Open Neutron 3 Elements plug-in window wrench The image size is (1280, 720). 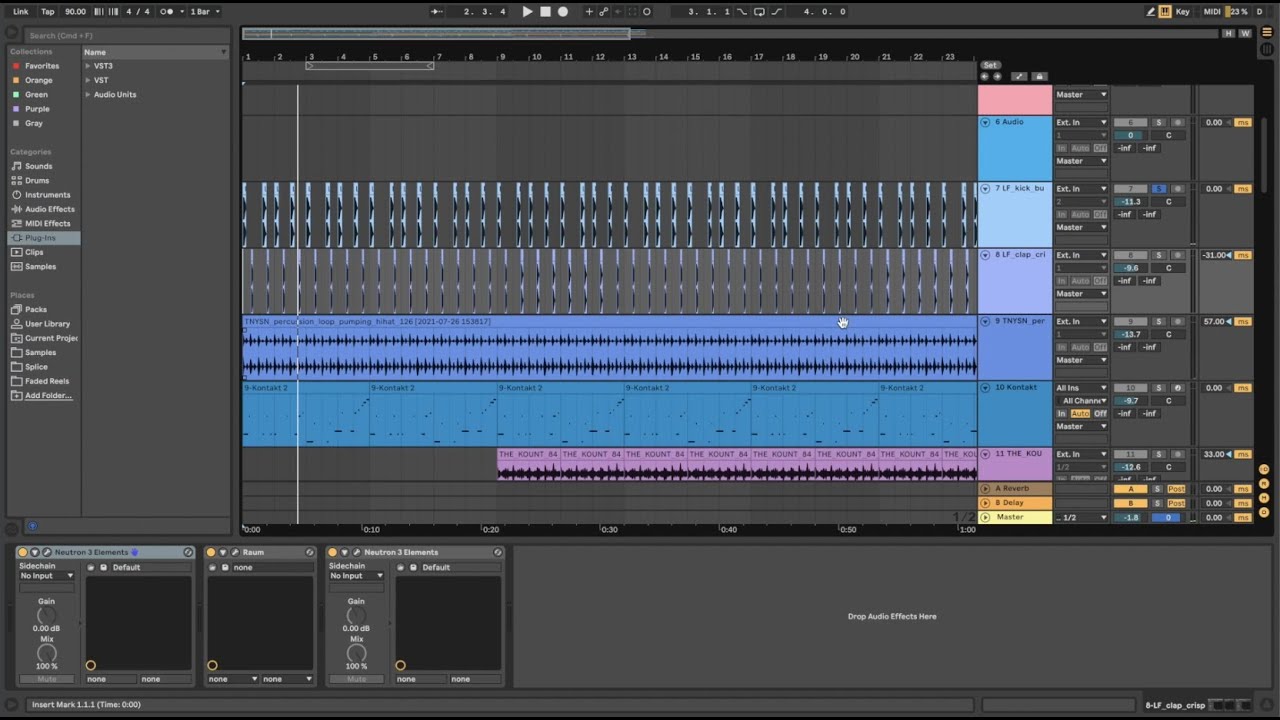(45, 552)
